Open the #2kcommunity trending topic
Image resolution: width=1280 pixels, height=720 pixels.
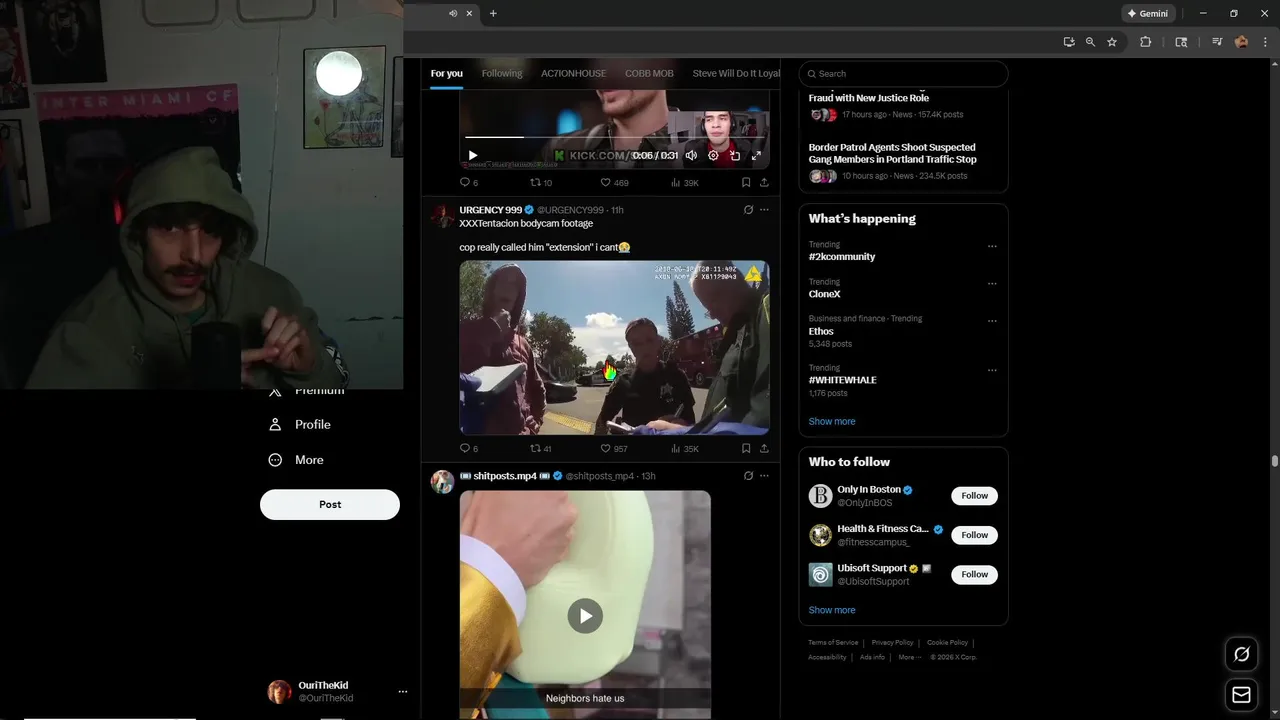tap(842, 257)
